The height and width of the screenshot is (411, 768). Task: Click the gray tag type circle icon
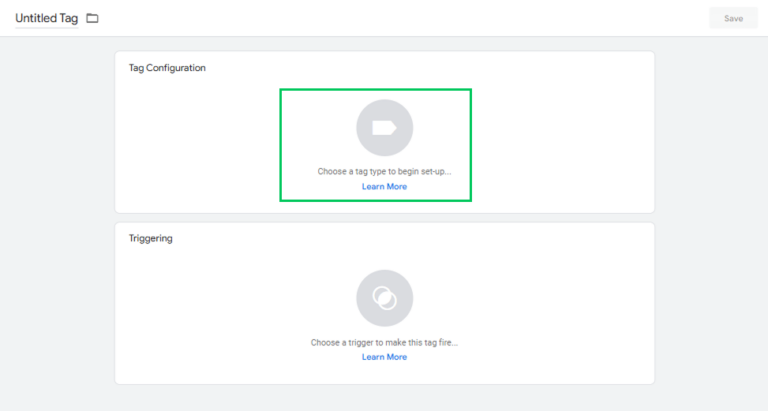coord(384,128)
